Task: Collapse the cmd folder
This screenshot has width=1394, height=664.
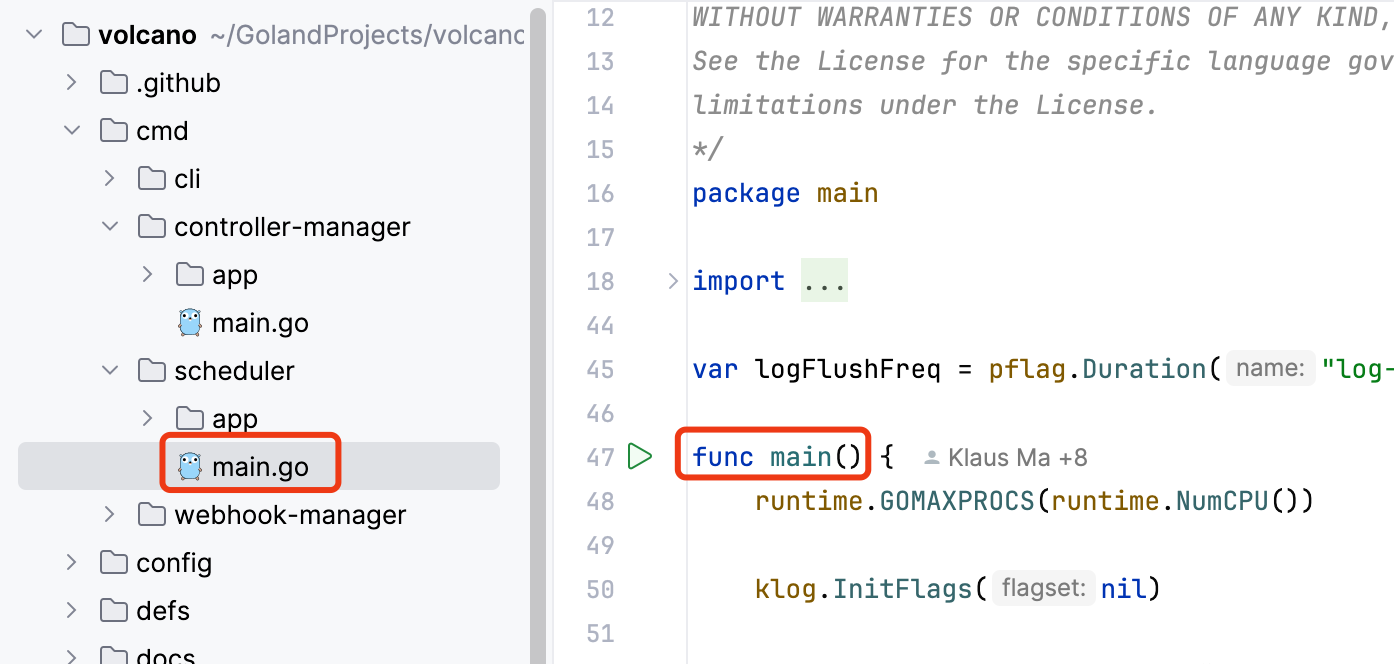Action: (x=71, y=130)
